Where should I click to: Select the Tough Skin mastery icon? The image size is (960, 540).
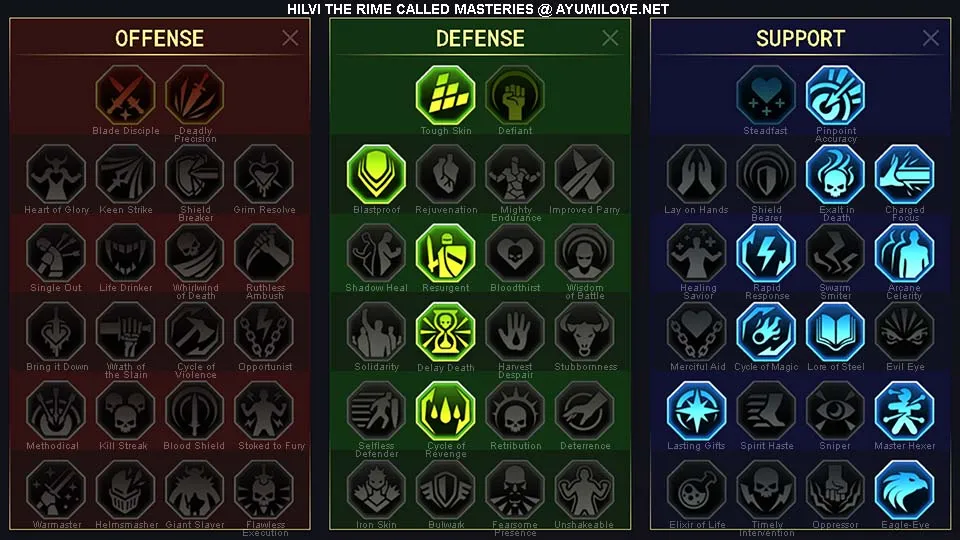[x=445, y=95]
